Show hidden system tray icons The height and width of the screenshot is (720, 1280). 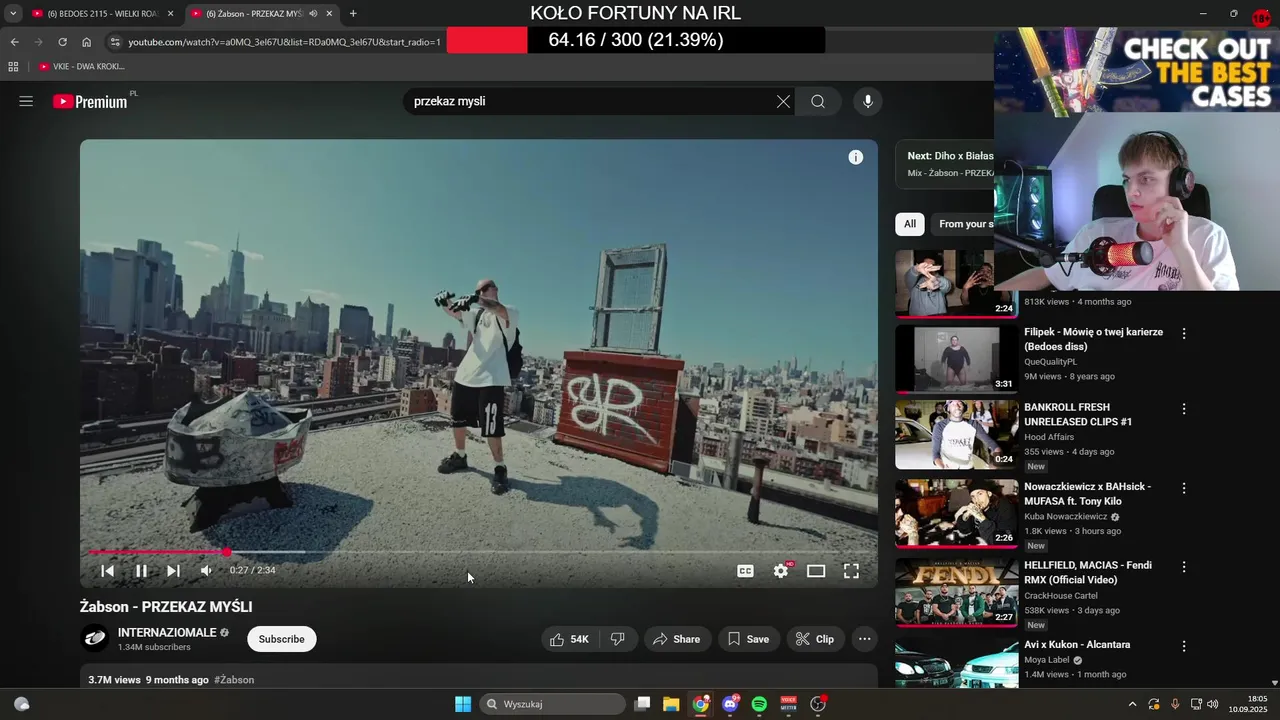pyautogui.click(x=1132, y=704)
